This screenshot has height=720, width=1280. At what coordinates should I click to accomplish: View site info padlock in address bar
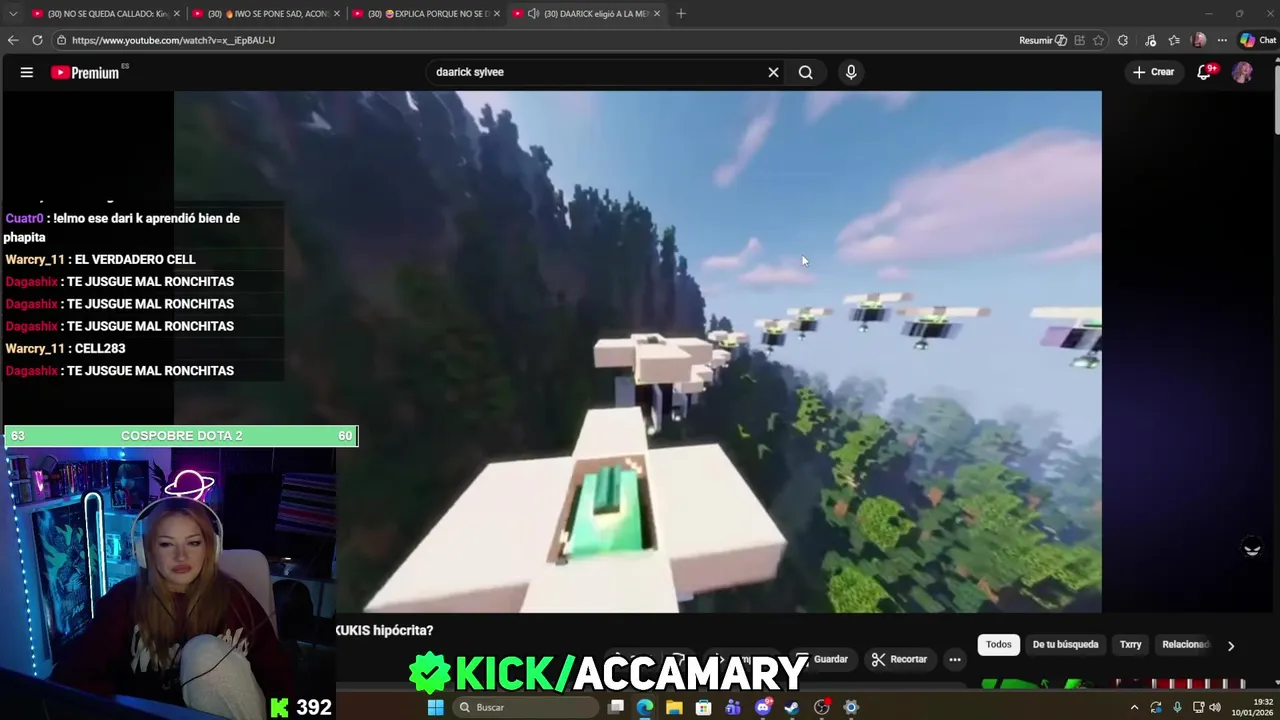tap(62, 40)
